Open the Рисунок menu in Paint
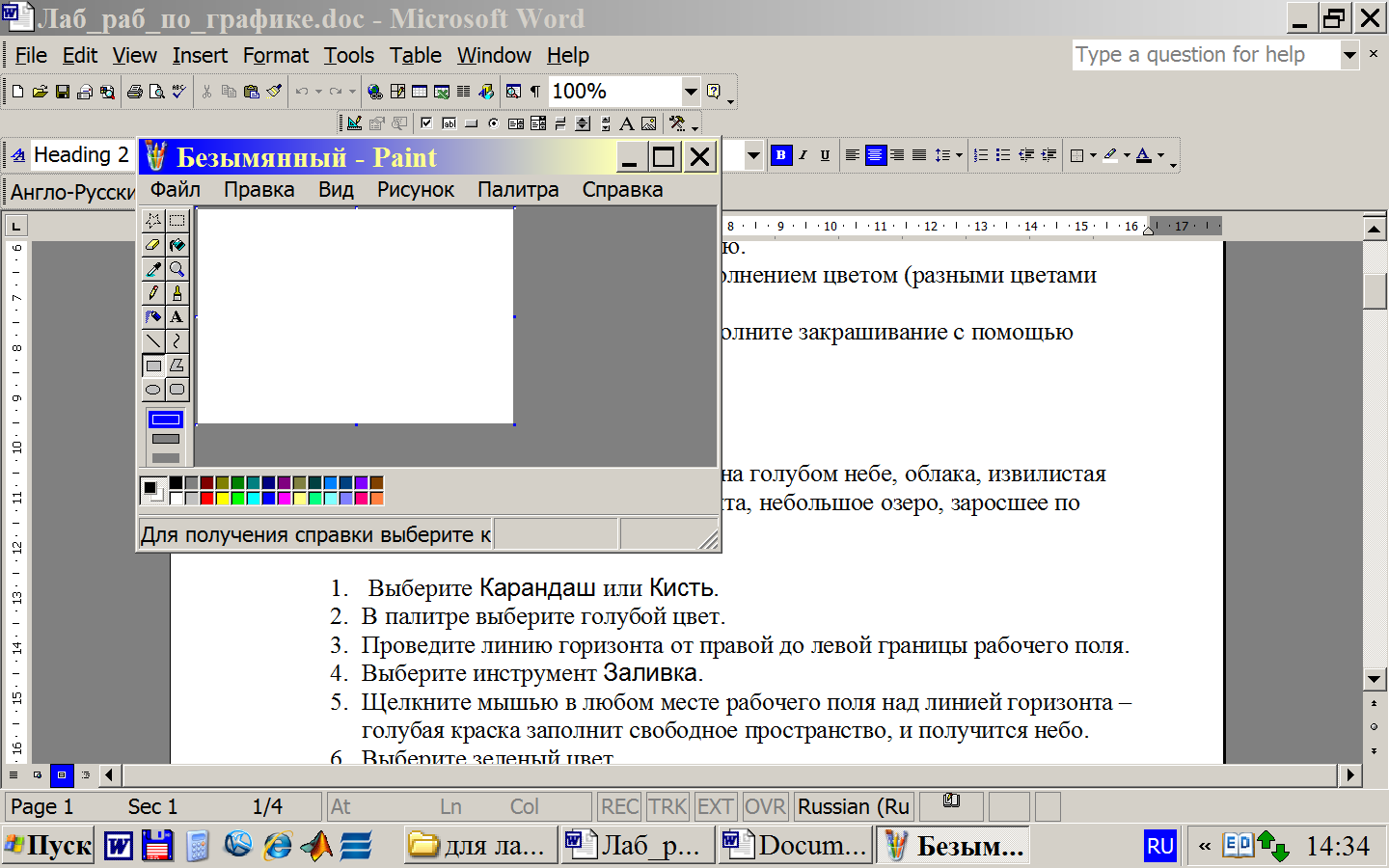The height and width of the screenshot is (868, 1389). click(416, 190)
